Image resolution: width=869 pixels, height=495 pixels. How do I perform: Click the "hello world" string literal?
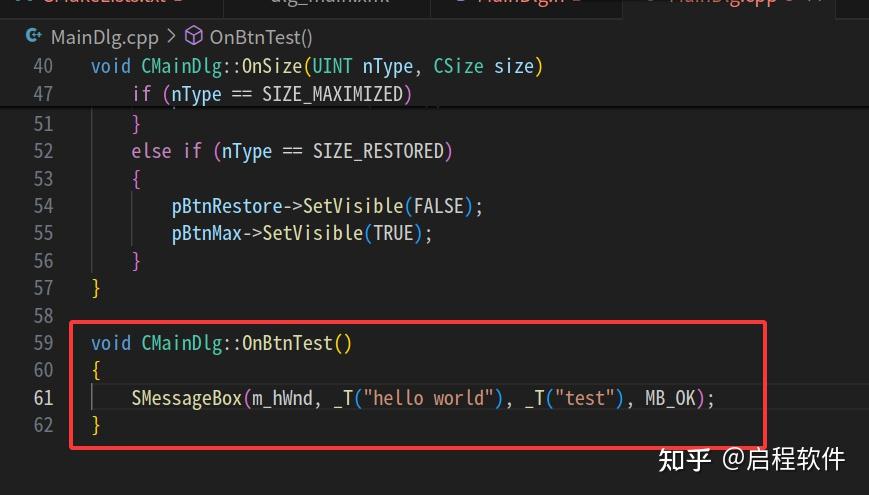pos(428,398)
